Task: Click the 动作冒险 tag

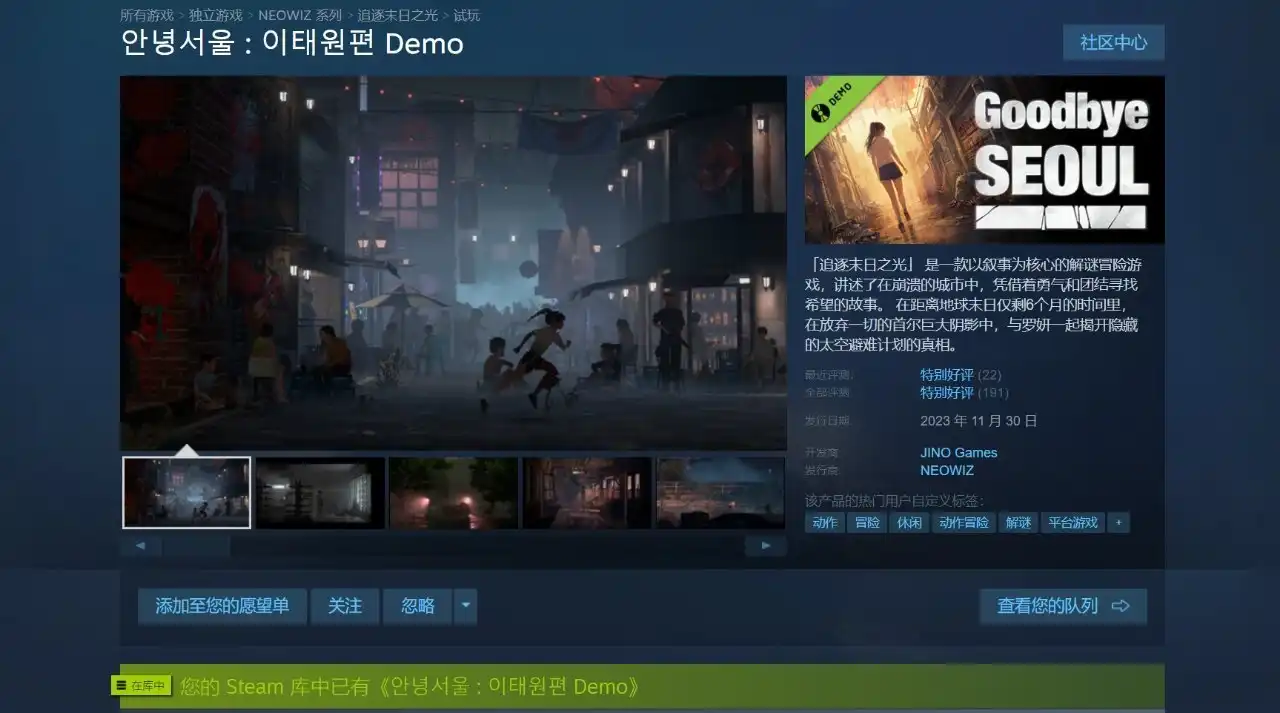Action: click(x=963, y=523)
